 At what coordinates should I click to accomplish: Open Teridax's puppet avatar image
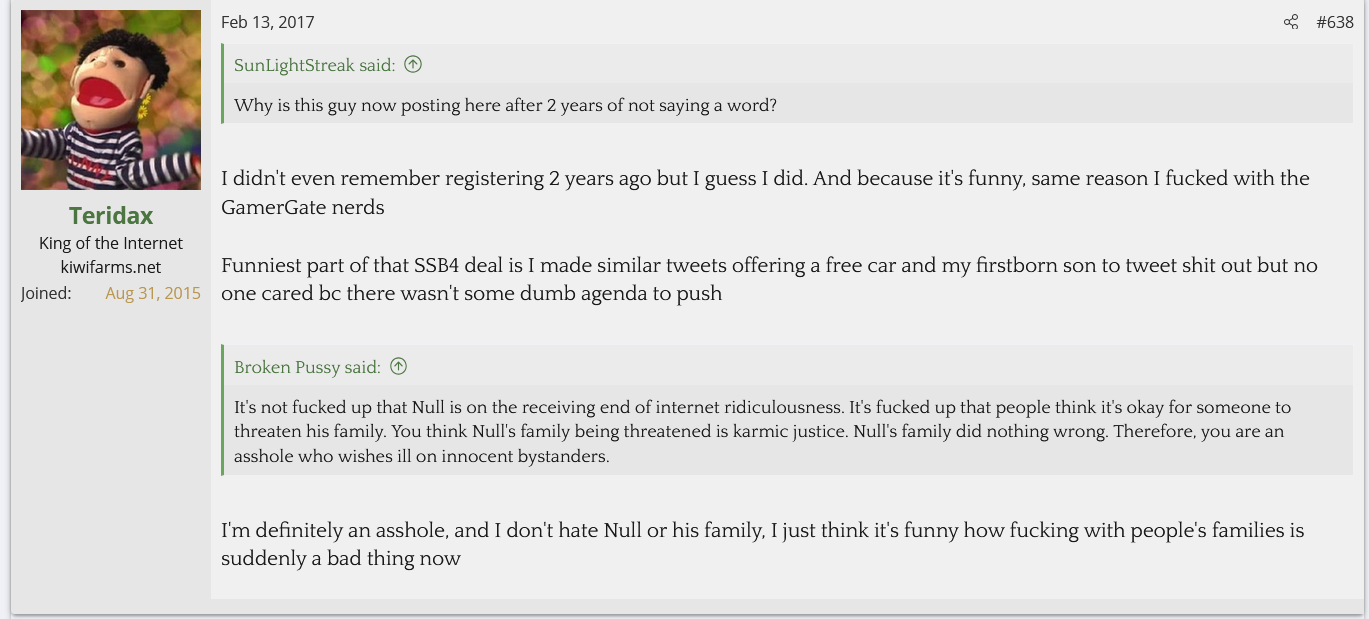pos(111,100)
